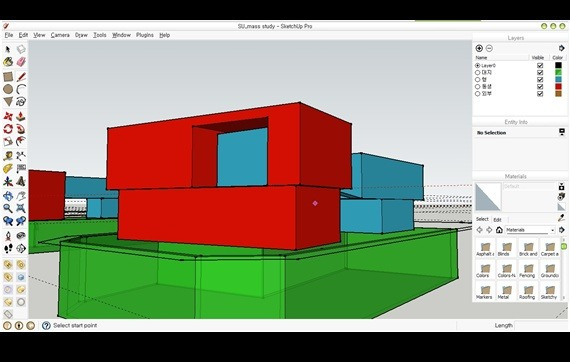
Task: Activate the Zoom magnifier tool
Action: point(8,208)
